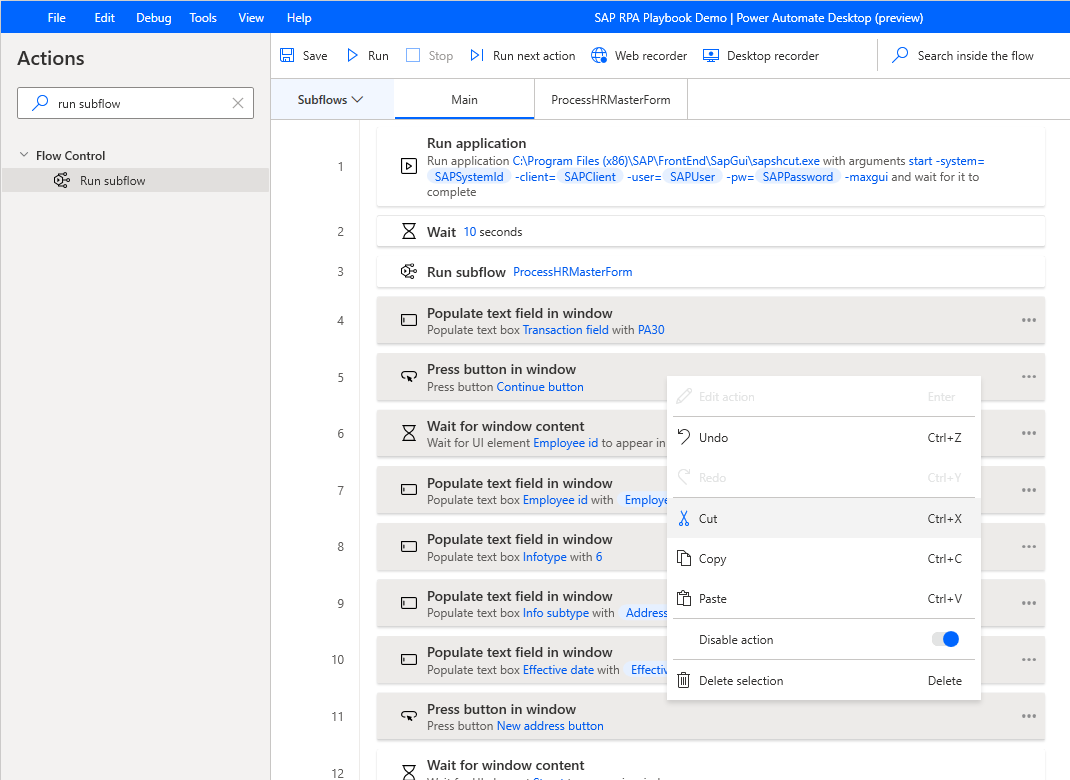Viewport: 1070px width, 780px height.
Task: Open the View menu
Action: 251,18
